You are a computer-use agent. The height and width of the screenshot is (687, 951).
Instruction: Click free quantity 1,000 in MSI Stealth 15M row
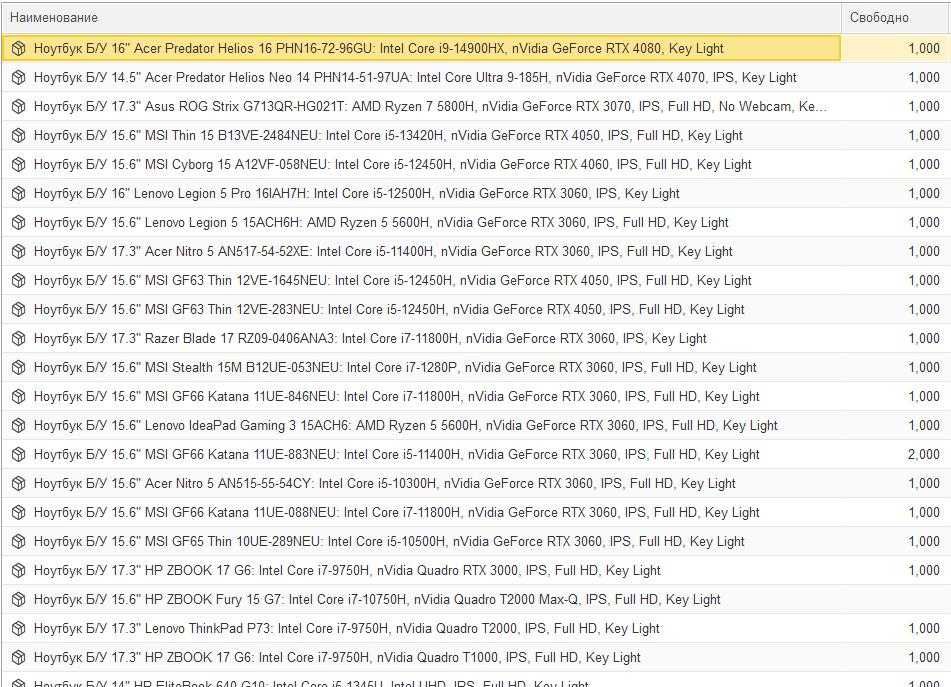click(x=924, y=367)
